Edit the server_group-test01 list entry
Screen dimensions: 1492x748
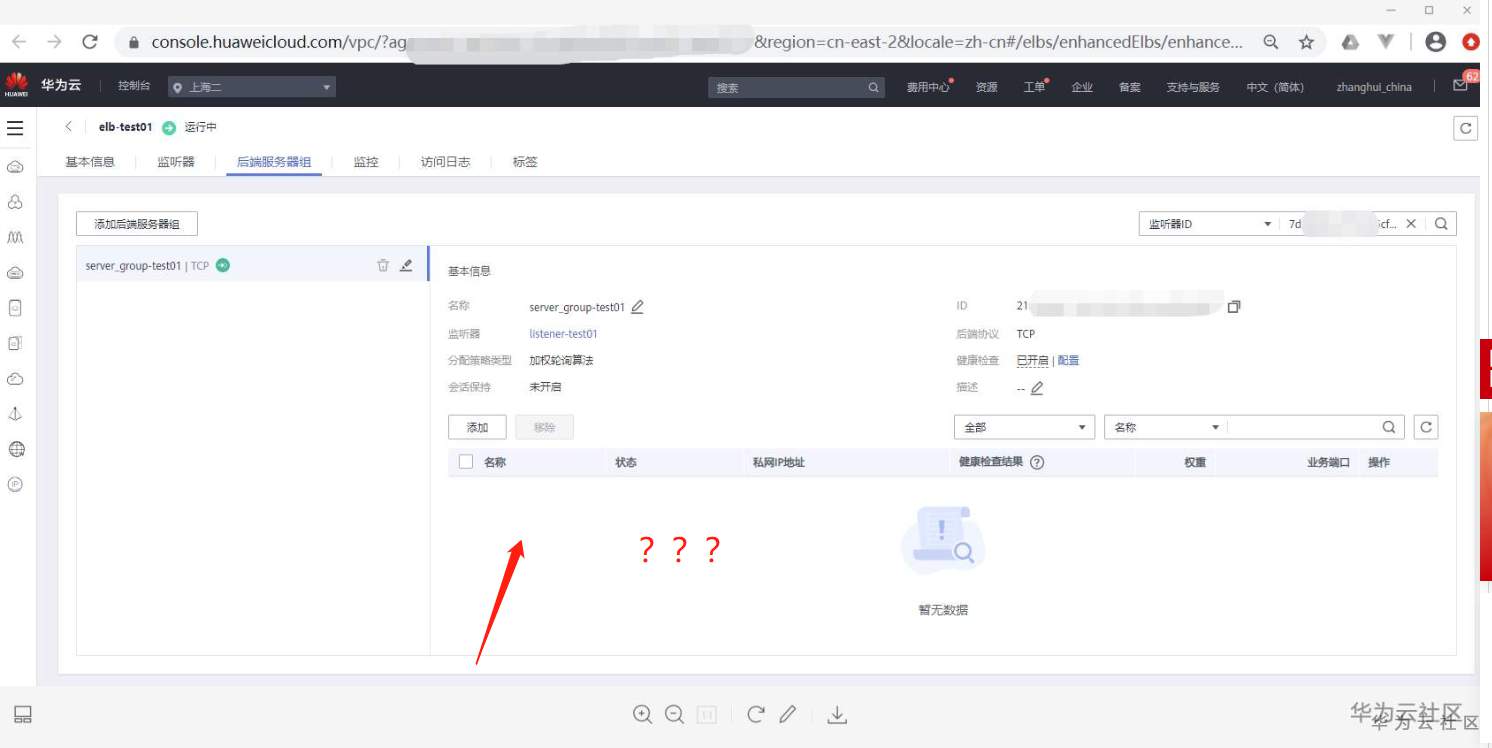point(406,265)
